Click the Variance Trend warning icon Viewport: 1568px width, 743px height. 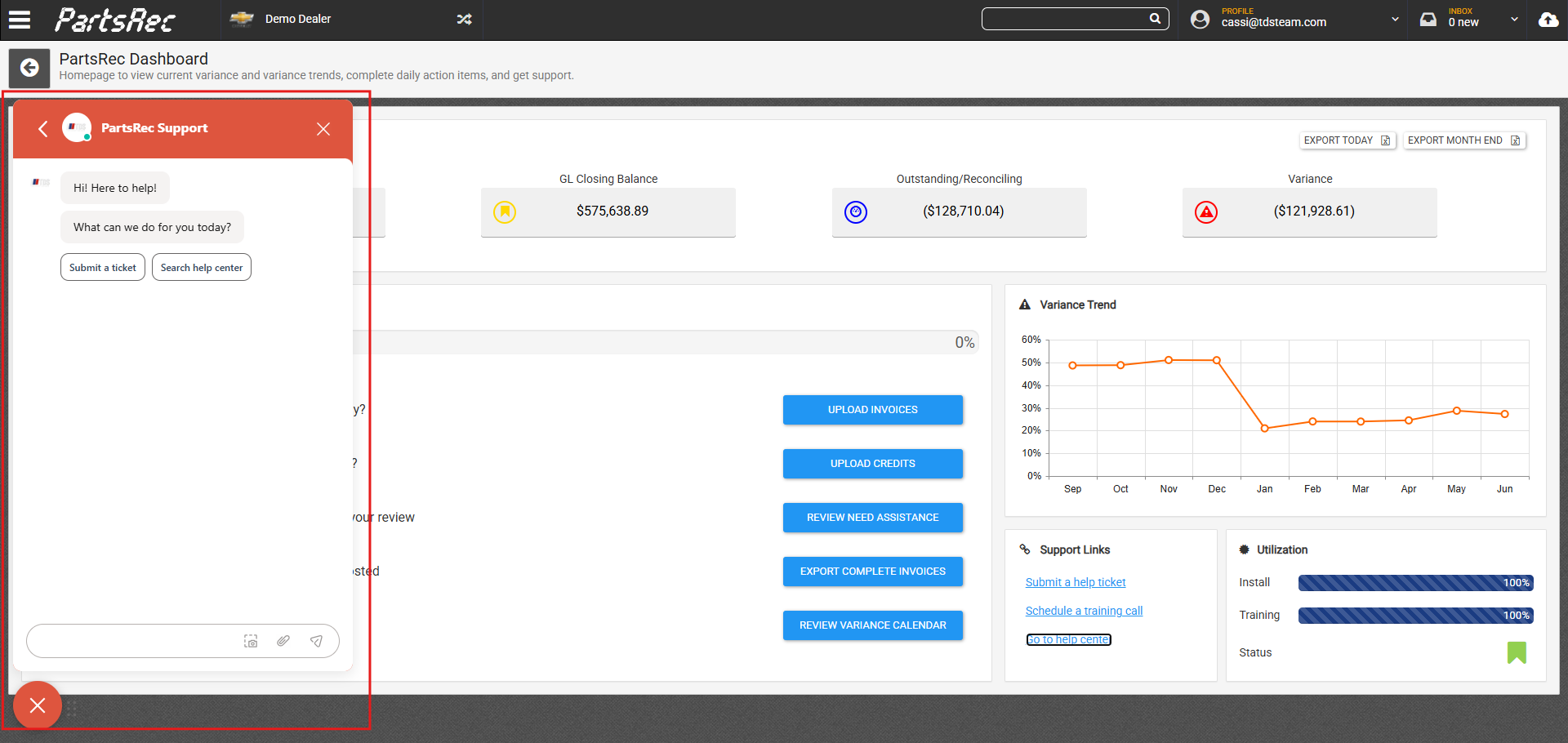pyautogui.click(x=1025, y=305)
